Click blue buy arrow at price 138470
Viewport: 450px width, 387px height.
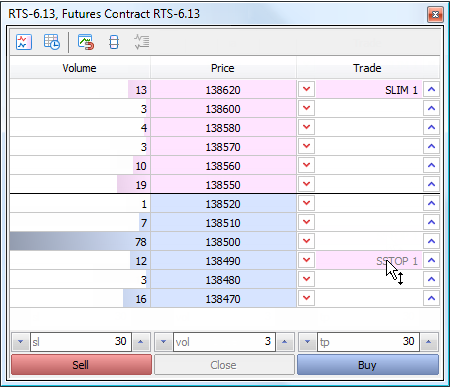[x=431, y=298]
